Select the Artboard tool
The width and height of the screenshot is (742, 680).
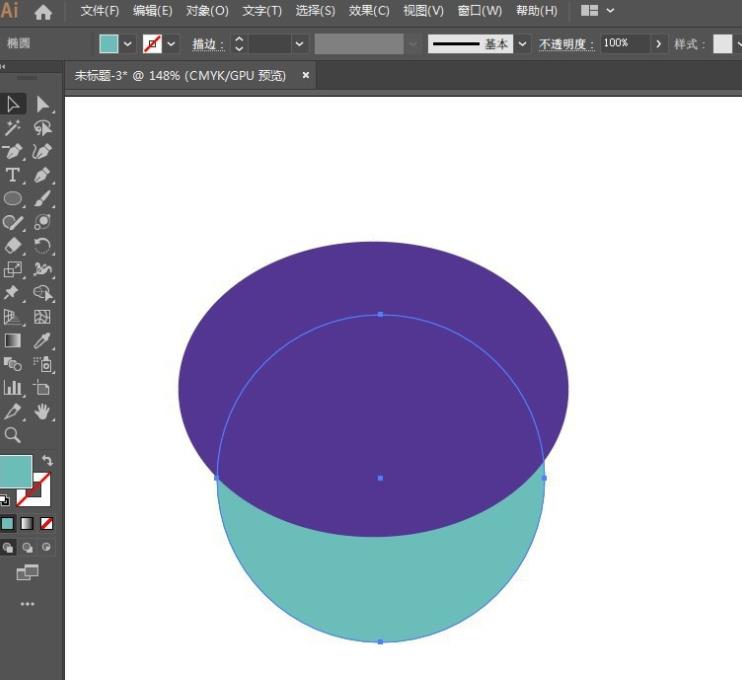tap(43, 388)
